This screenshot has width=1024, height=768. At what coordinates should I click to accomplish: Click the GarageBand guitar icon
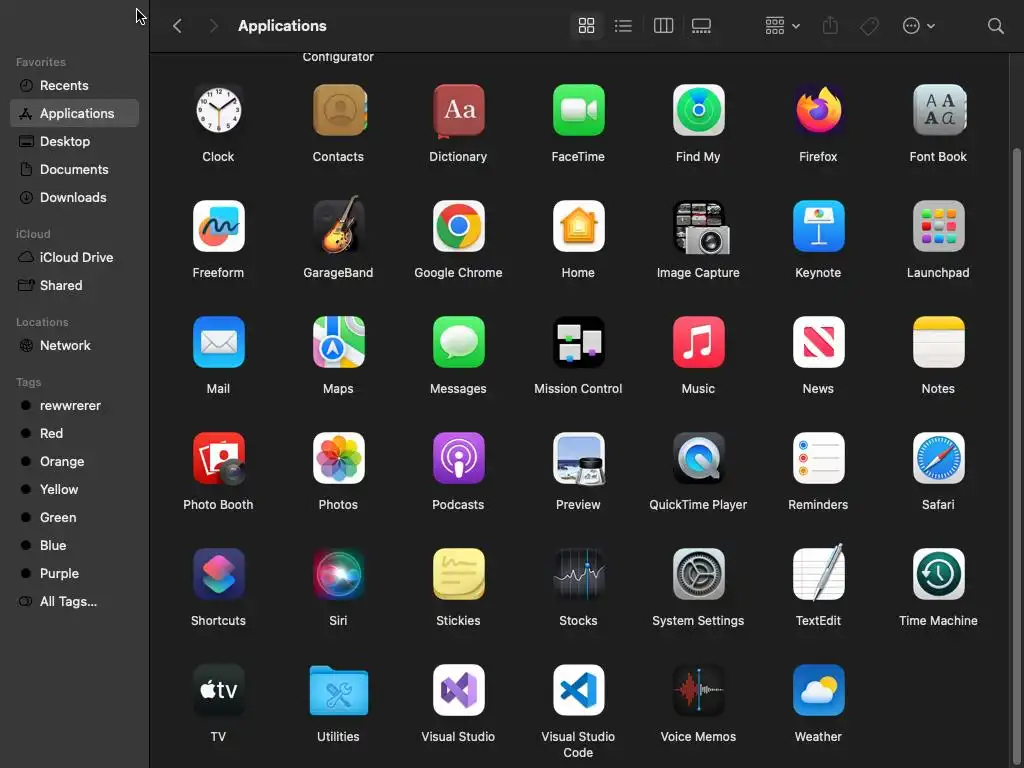pyautogui.click(x=338, y=225)
